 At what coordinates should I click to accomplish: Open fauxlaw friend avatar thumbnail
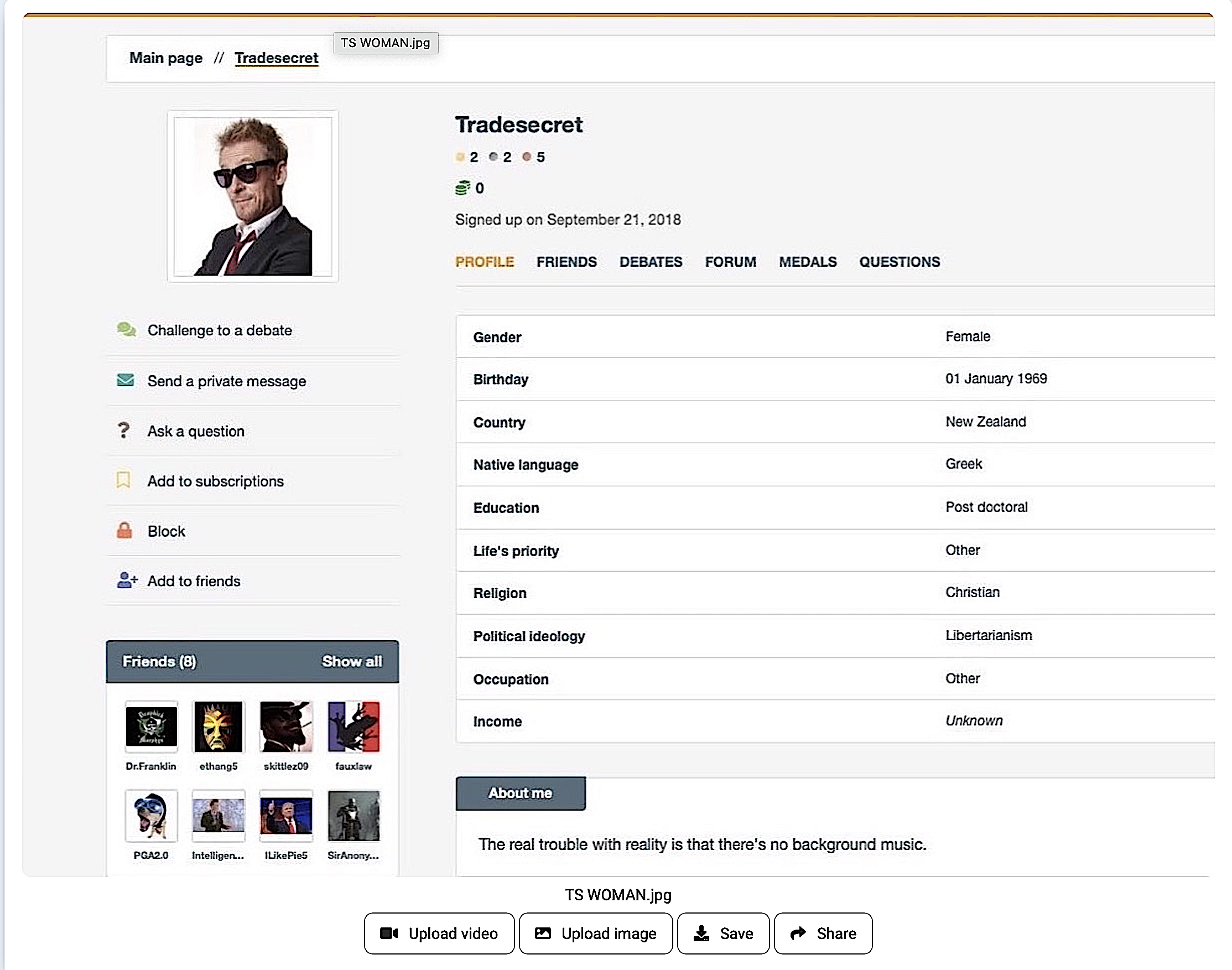tap(353, 727)
